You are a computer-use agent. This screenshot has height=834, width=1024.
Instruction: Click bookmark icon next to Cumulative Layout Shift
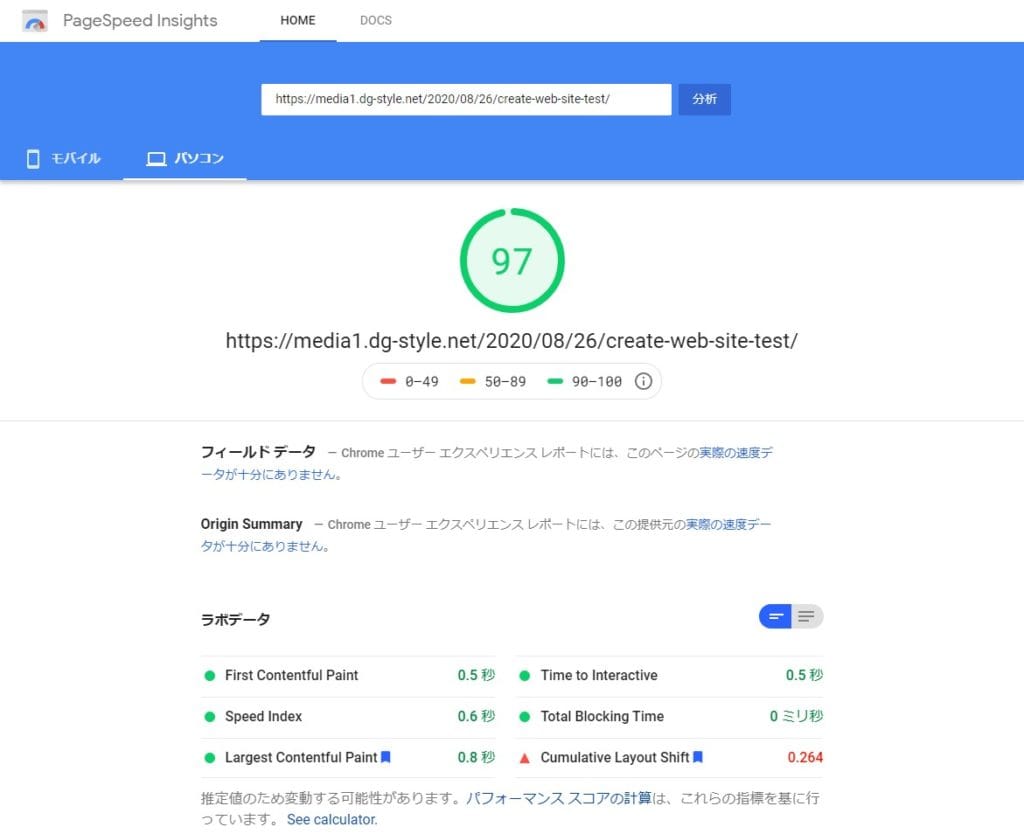698,757
